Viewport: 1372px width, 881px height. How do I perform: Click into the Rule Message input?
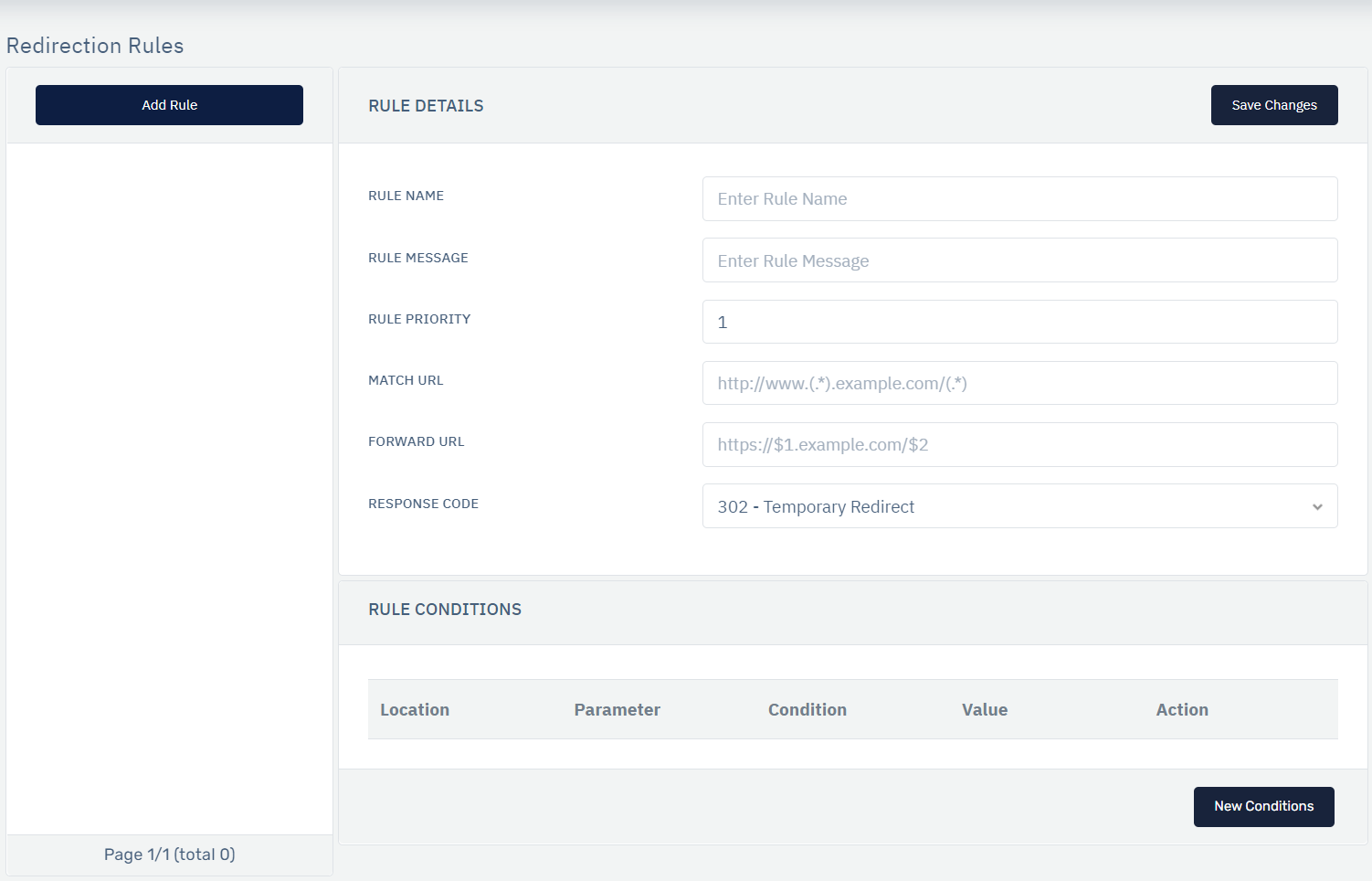[1019, 260]
